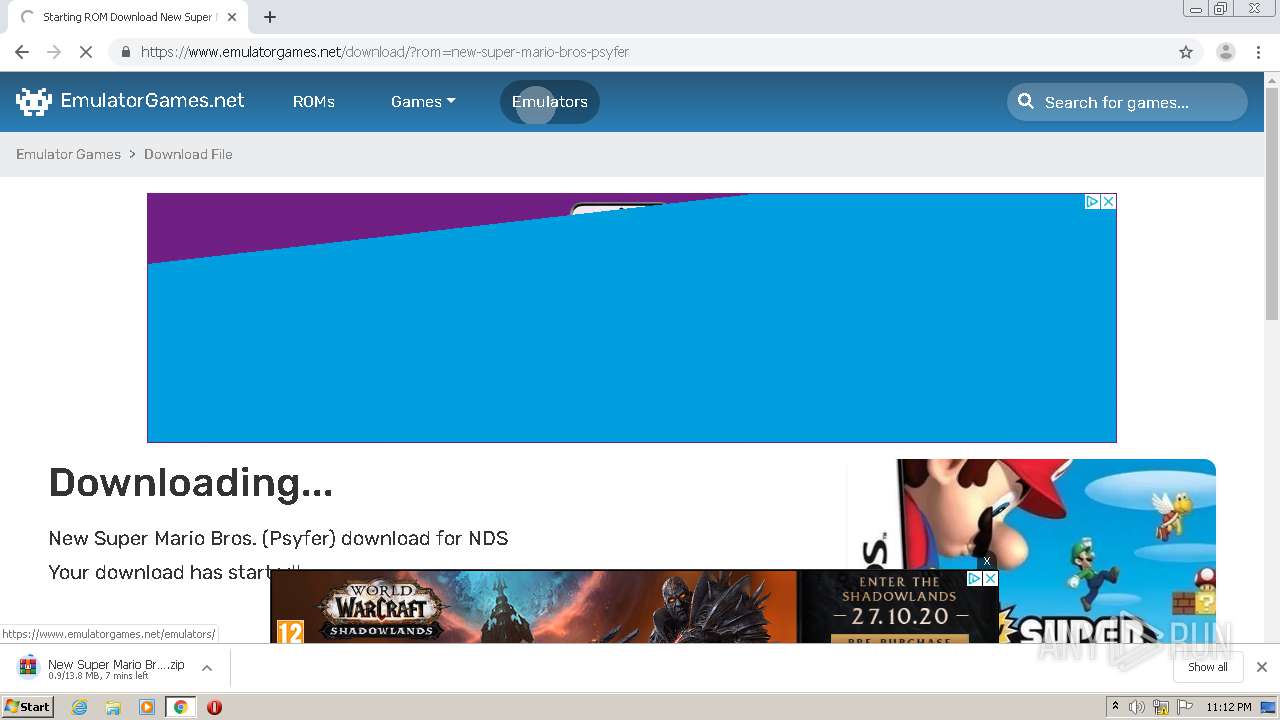Click Show all downloads button

click(x=1207, y=667)
